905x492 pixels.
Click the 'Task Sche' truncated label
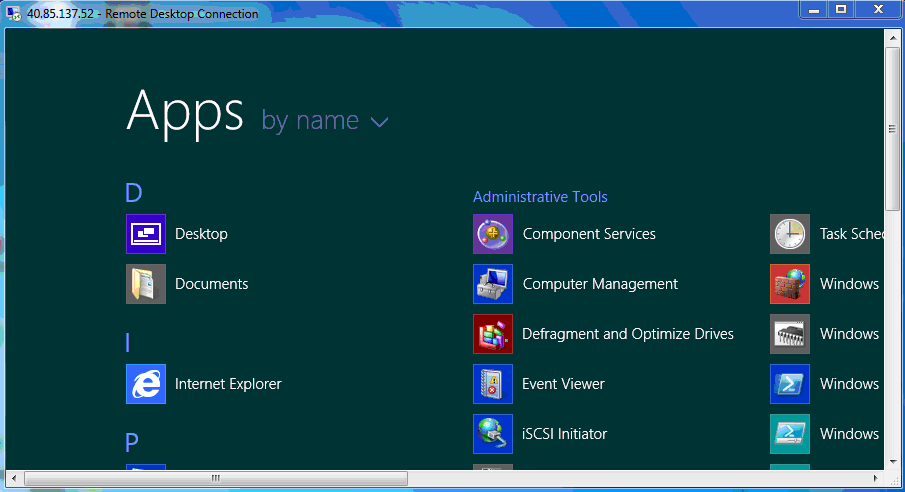[851, 234]
